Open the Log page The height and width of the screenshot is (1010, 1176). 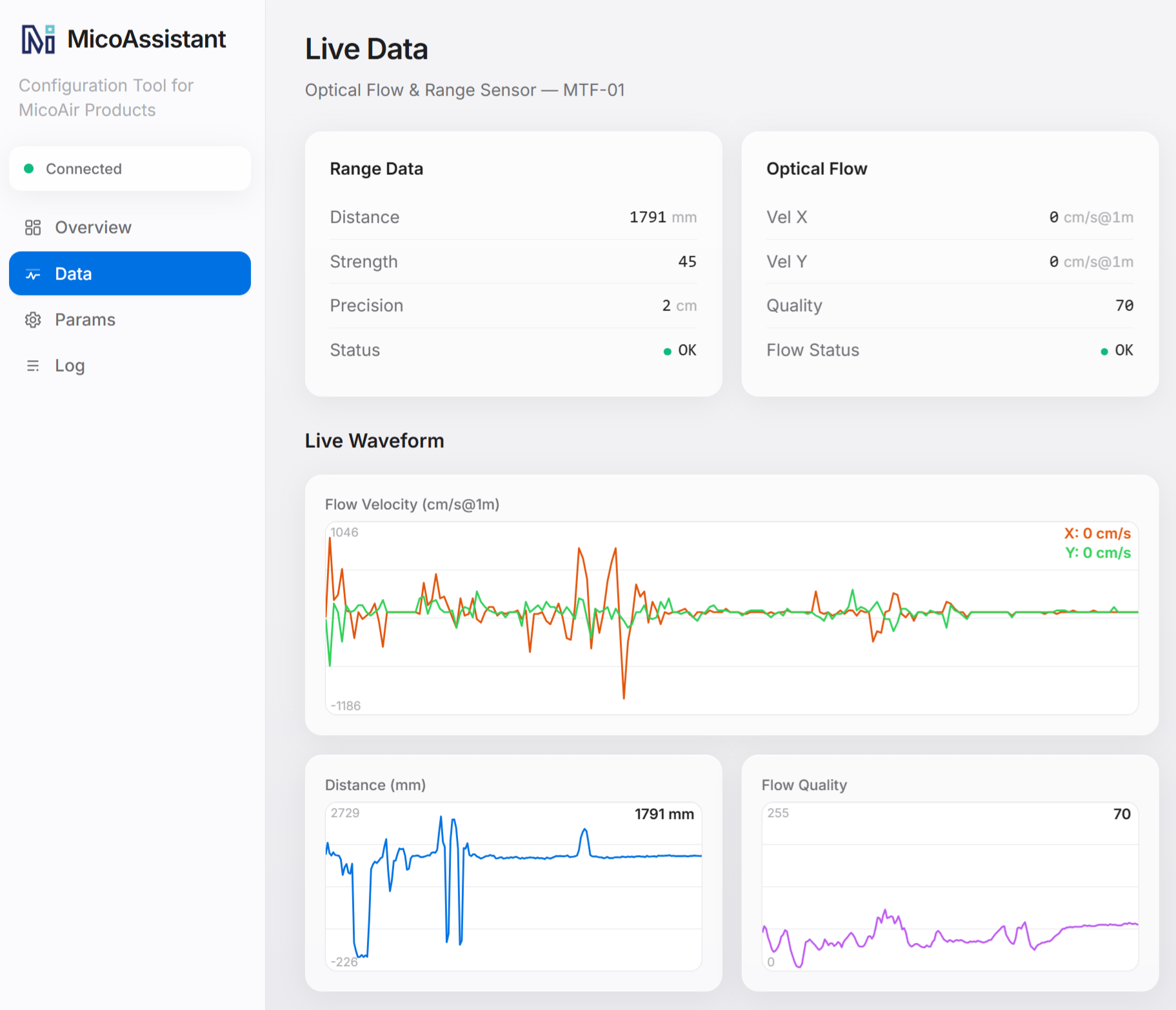pyautogui.click(x=130, y=366)
